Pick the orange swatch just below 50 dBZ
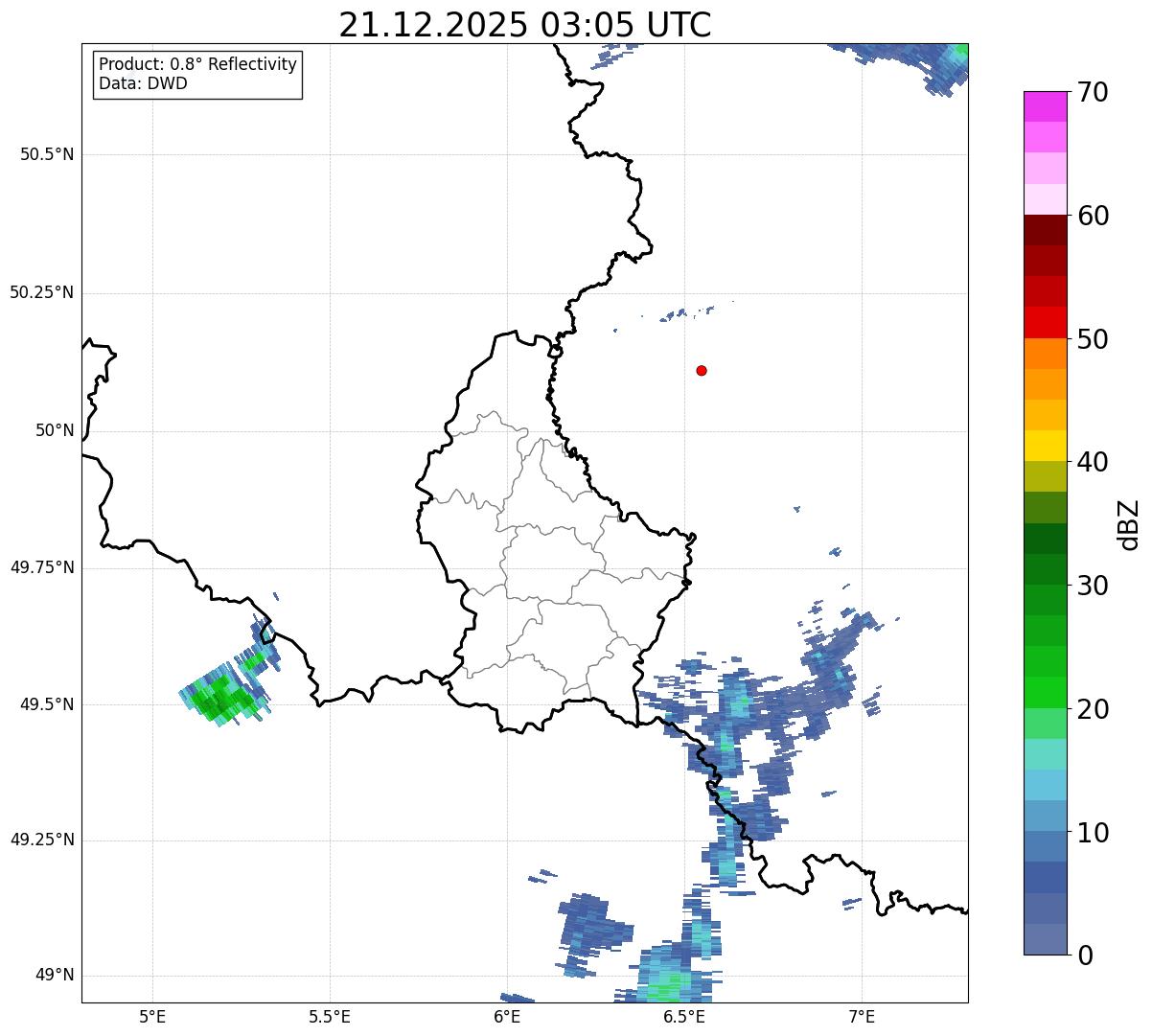Viewport: 1152px width, 1036px height. (x=1045, y=354)
